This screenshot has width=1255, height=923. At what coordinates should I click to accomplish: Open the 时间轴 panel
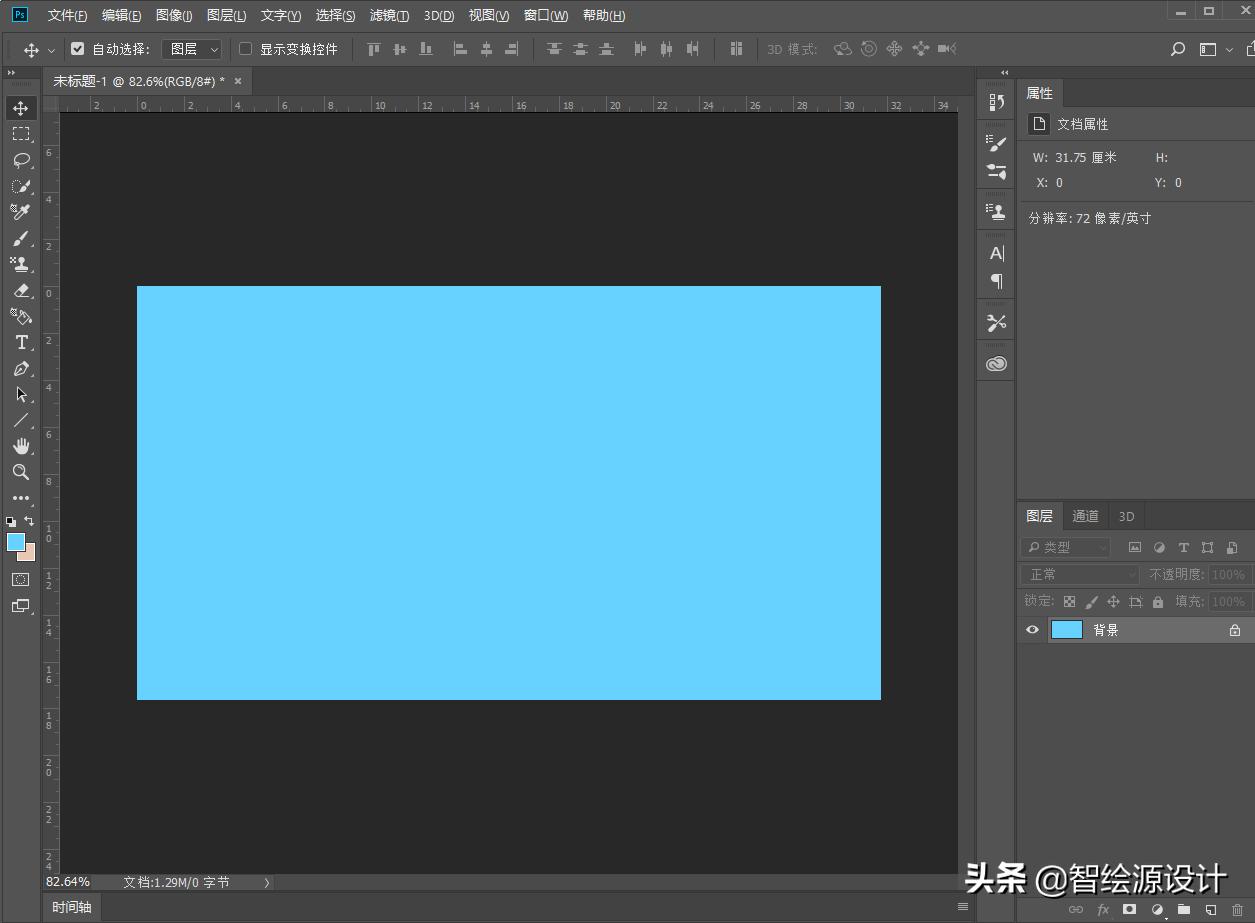coord(72,907)
